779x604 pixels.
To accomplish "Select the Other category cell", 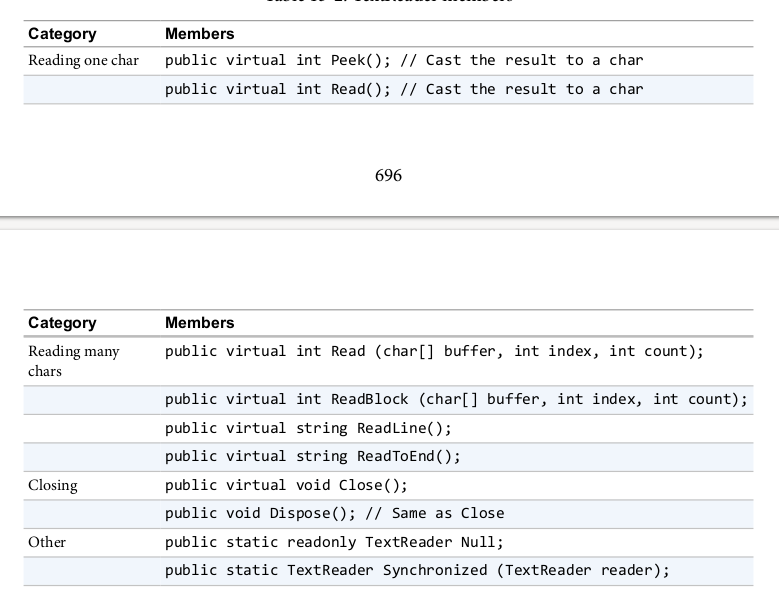I will coord(47,542).
